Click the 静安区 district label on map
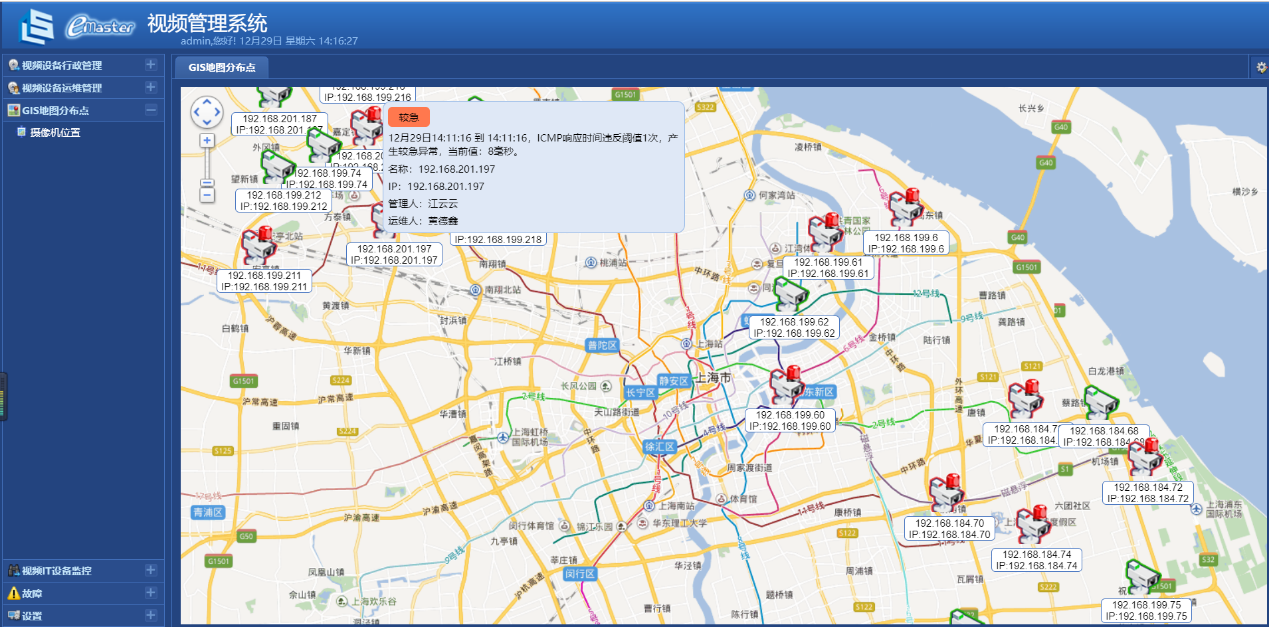The height and width of the screenshot is (627, 1269). 674,381
